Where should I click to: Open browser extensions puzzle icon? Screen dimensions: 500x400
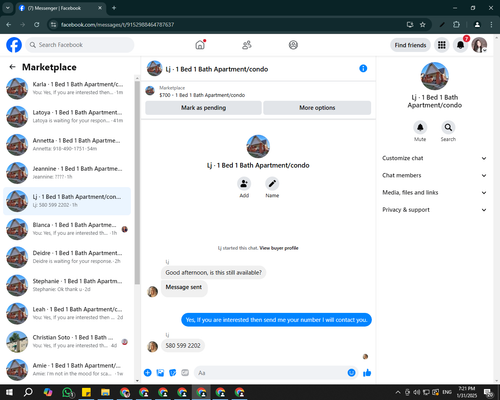click(456, 25)
